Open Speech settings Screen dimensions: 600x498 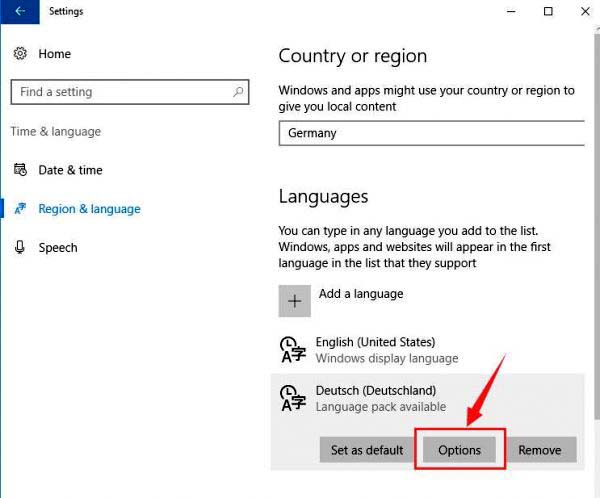[x=58, y=248]
